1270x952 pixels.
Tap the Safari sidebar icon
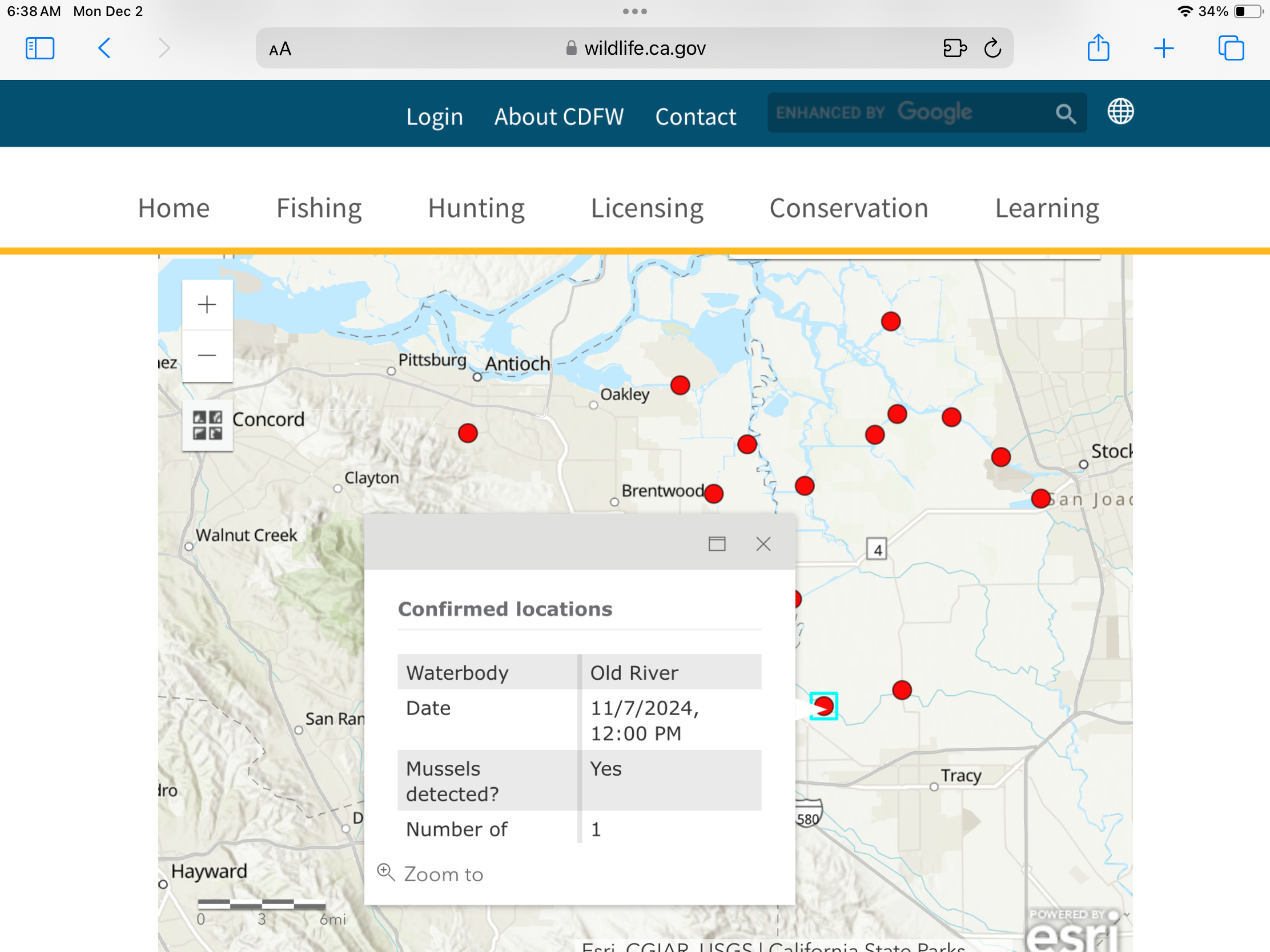point(39,48)
